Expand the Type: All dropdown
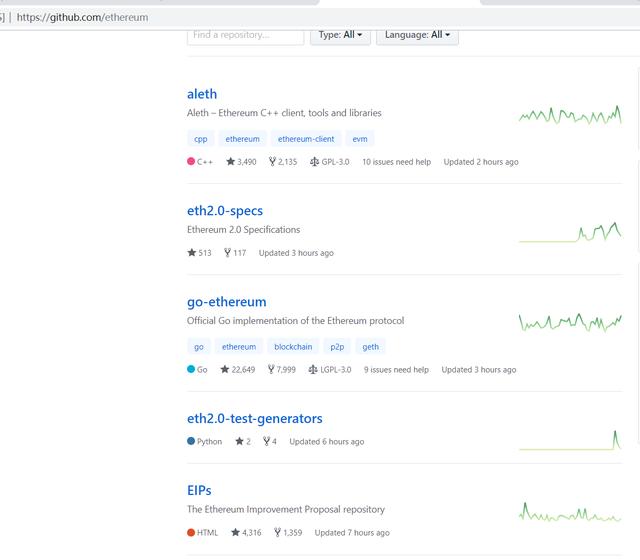The height and width of the screenshot is (560, 640). (340, 35)
